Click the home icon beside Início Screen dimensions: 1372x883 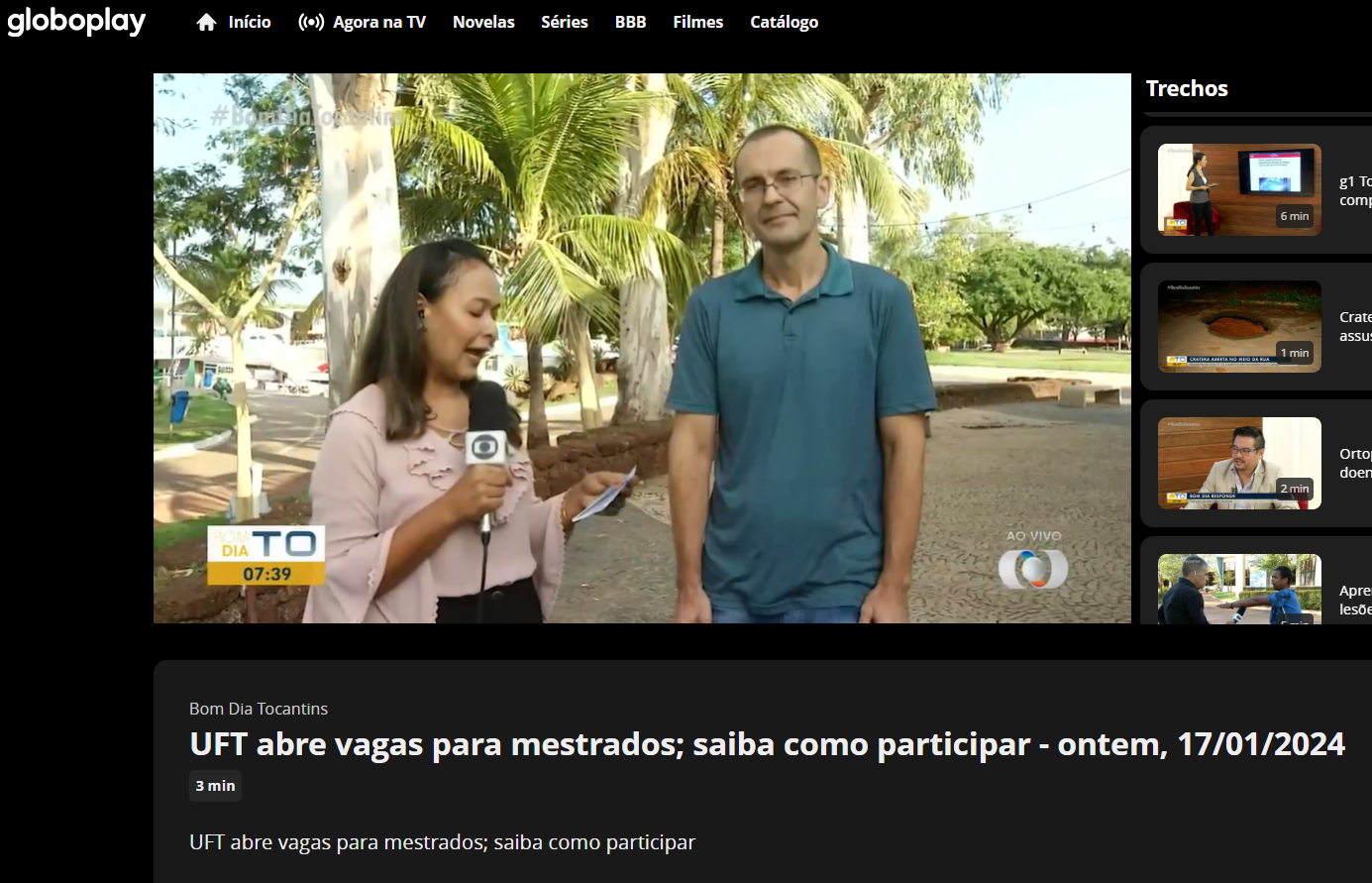(x=206, y=22)
